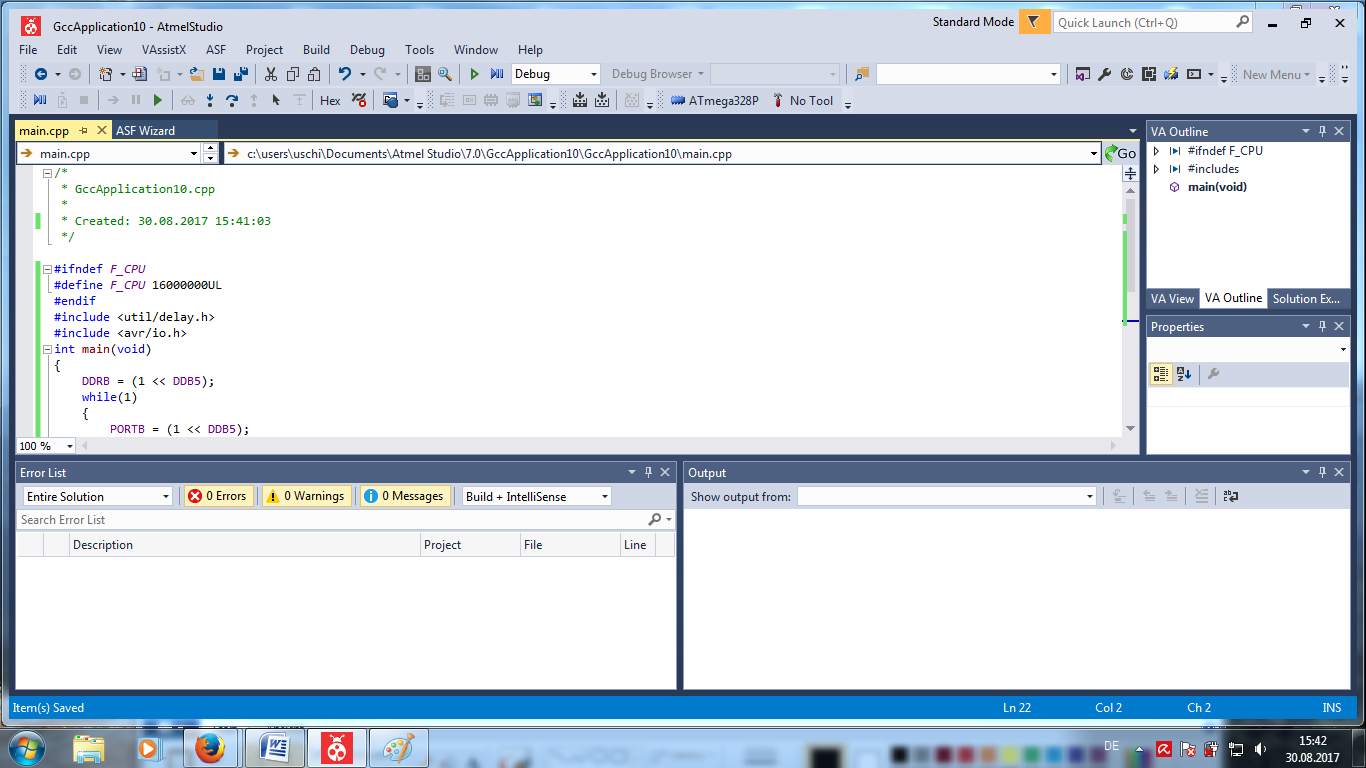This screenshot has height=768, width=1366.
Task: Save main.cpp with the Save icon
Action: [x=218, y=74]
